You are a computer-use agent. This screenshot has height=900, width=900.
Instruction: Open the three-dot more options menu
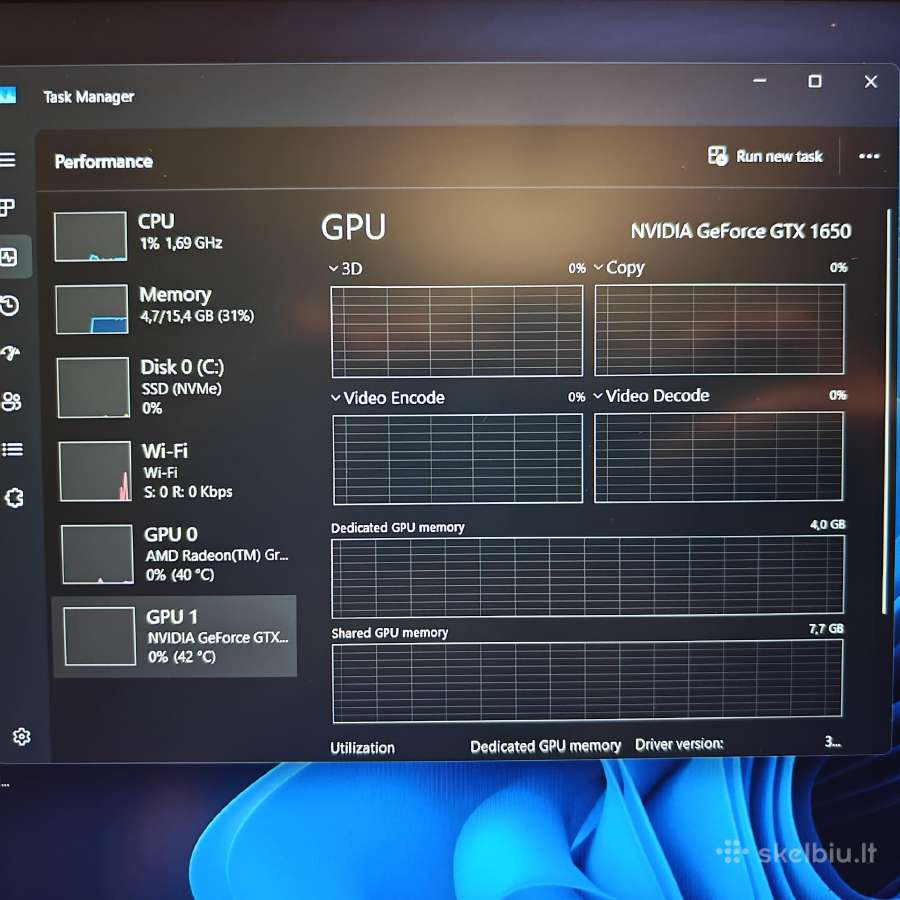tap(869, 156)
